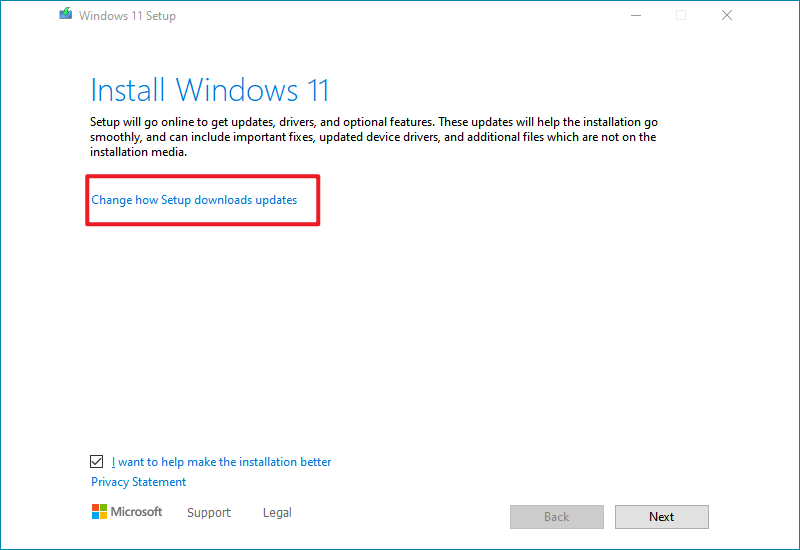This screenshot has width=800, height=550.
Task: Uncheck the help make installation better checkbox
Action: [96, 462]
